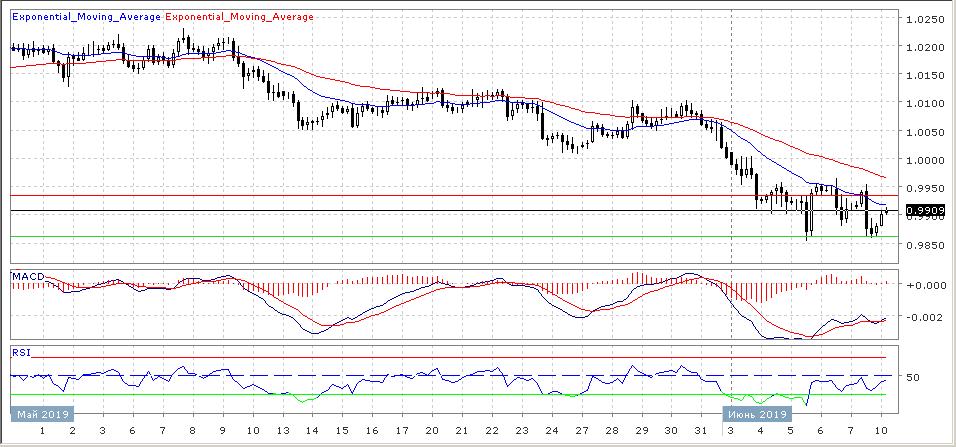Click the dashed RSI 50 midline
The height and width of the screenshot is (447, 956).
(400, 376)
